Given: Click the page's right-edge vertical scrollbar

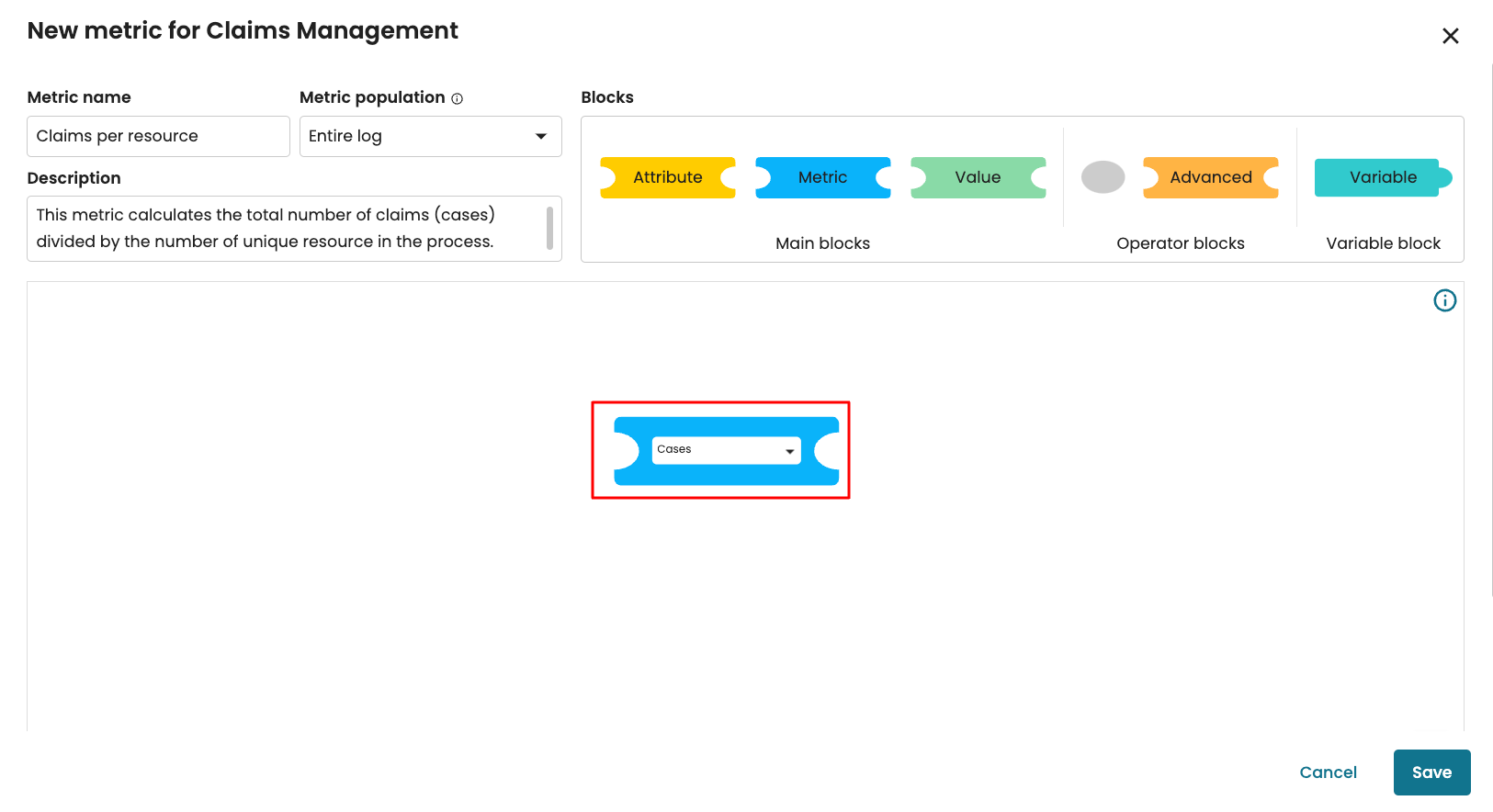Looking at the screenshot, I should pyautogui.click(x=1491, y=331).
